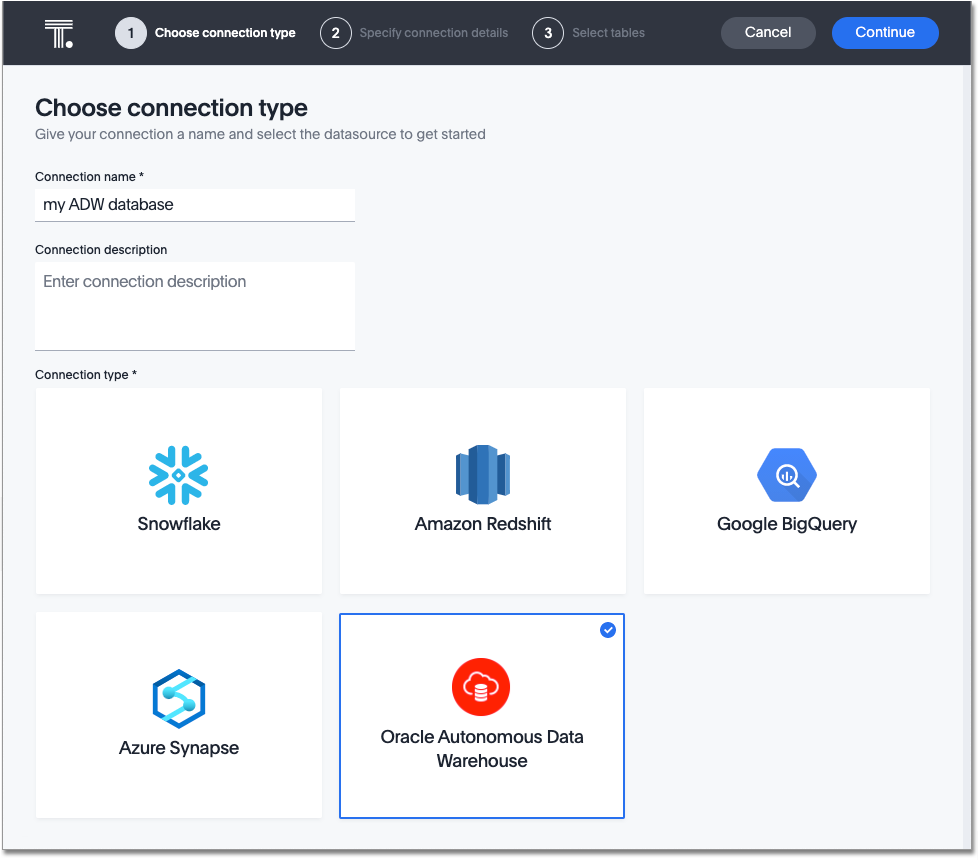The width and height of the screenshot is (978, 860).
Task: Choose the Oracle Autonomous Data Warehouse label
Action: point(482,749)
